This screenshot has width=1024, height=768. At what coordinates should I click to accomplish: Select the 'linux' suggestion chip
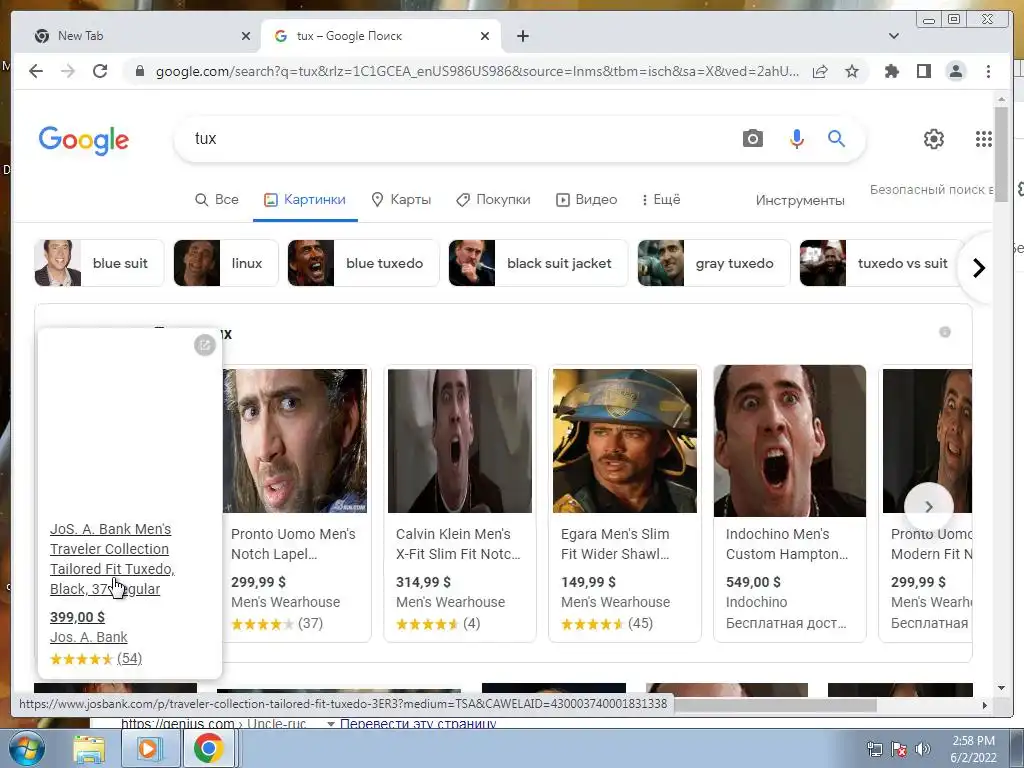226,263
